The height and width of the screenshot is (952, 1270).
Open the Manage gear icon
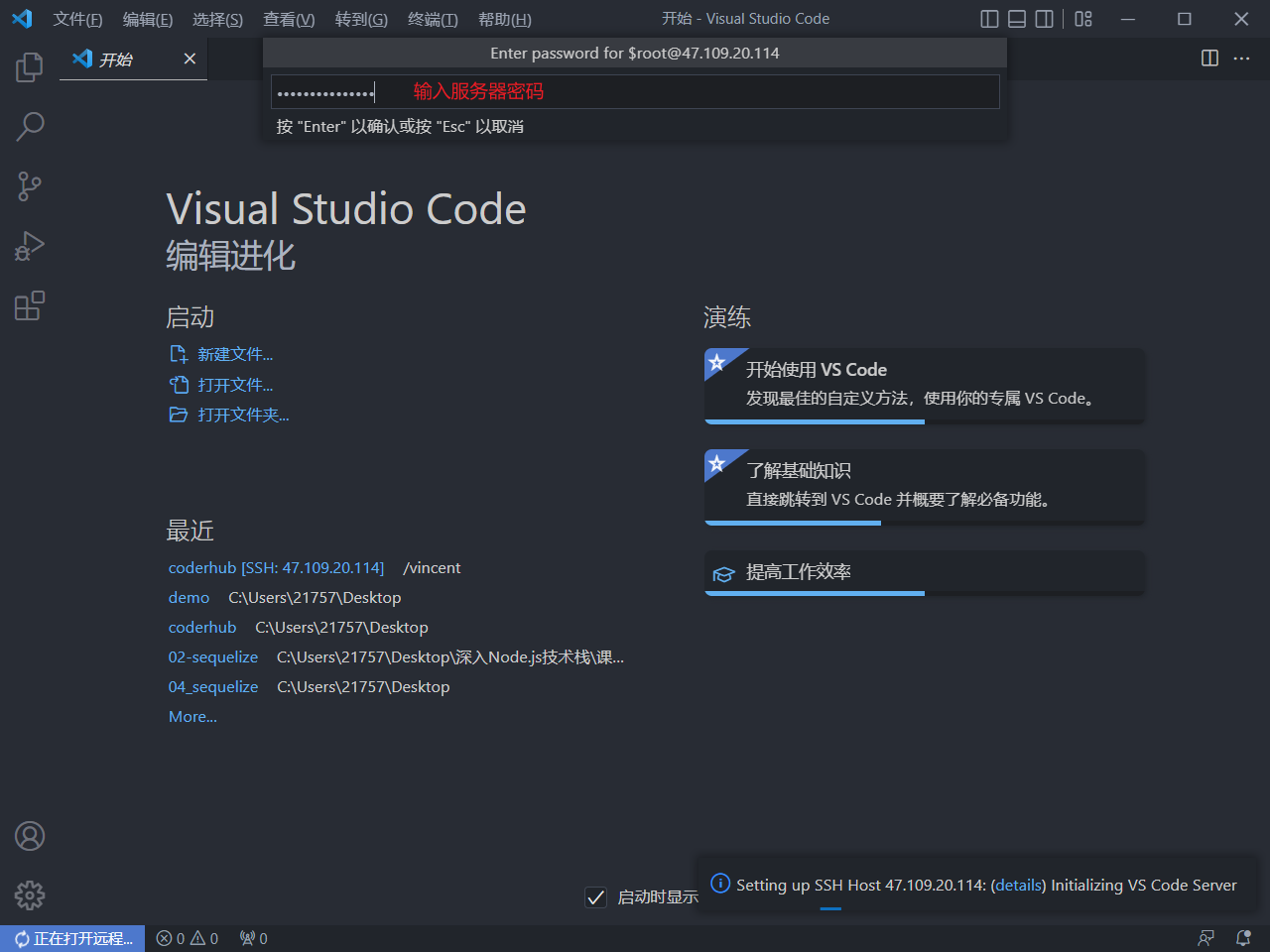[x=30, y=895]
